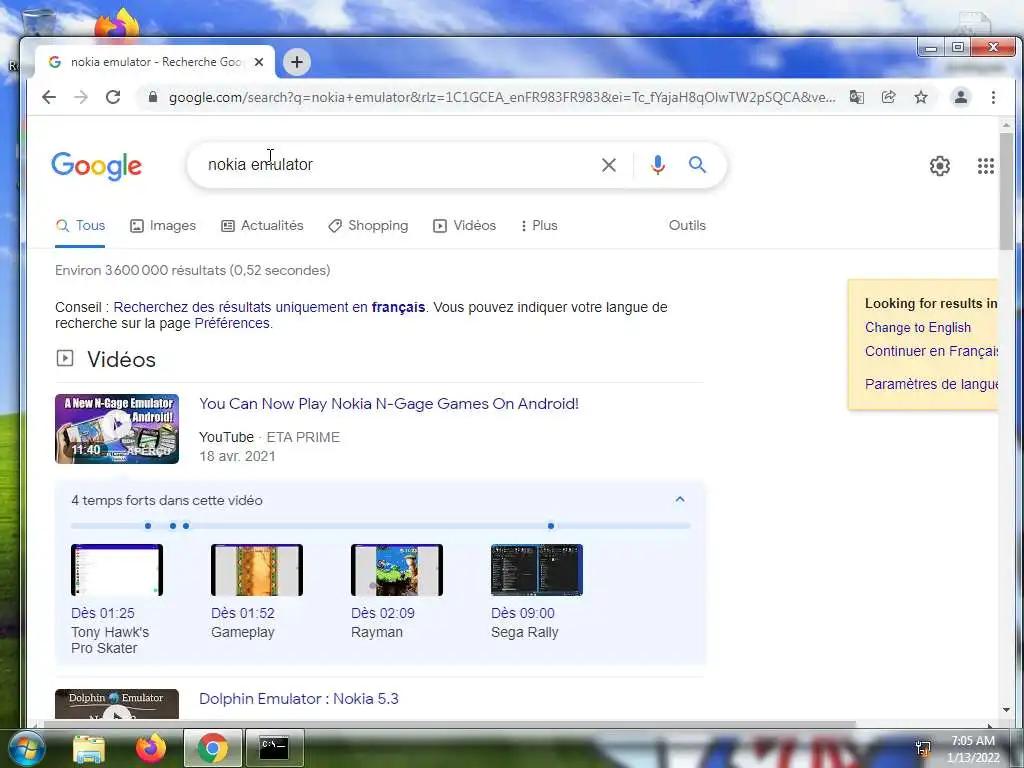Open Dolphin Emulator : Nokia 5.3 link

[x=298, y=699]
